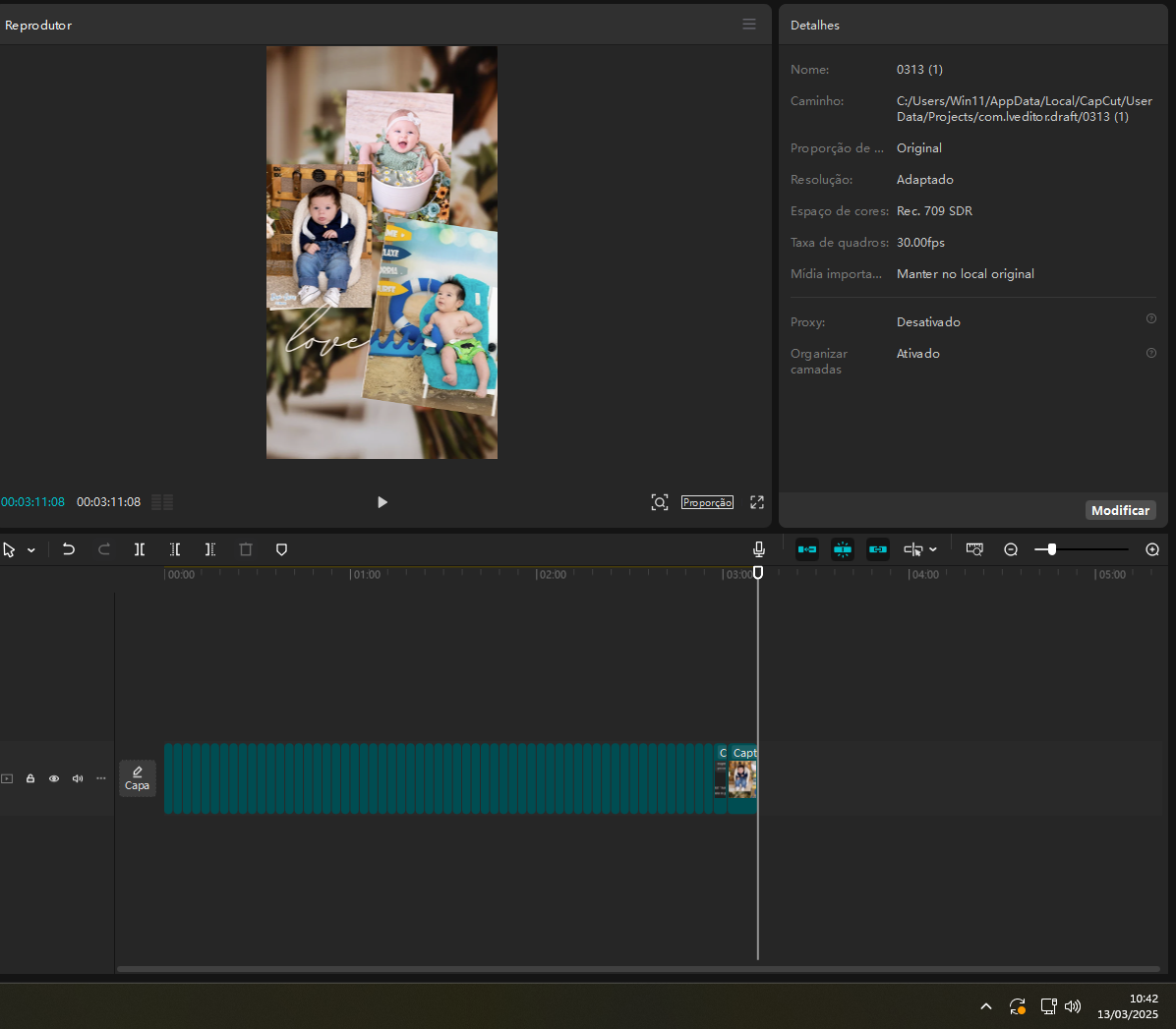The width and height of the screenshot is (1176, 1029).
Task: Click the Modificar button in Detalhes
Action: pos(1120,510)
